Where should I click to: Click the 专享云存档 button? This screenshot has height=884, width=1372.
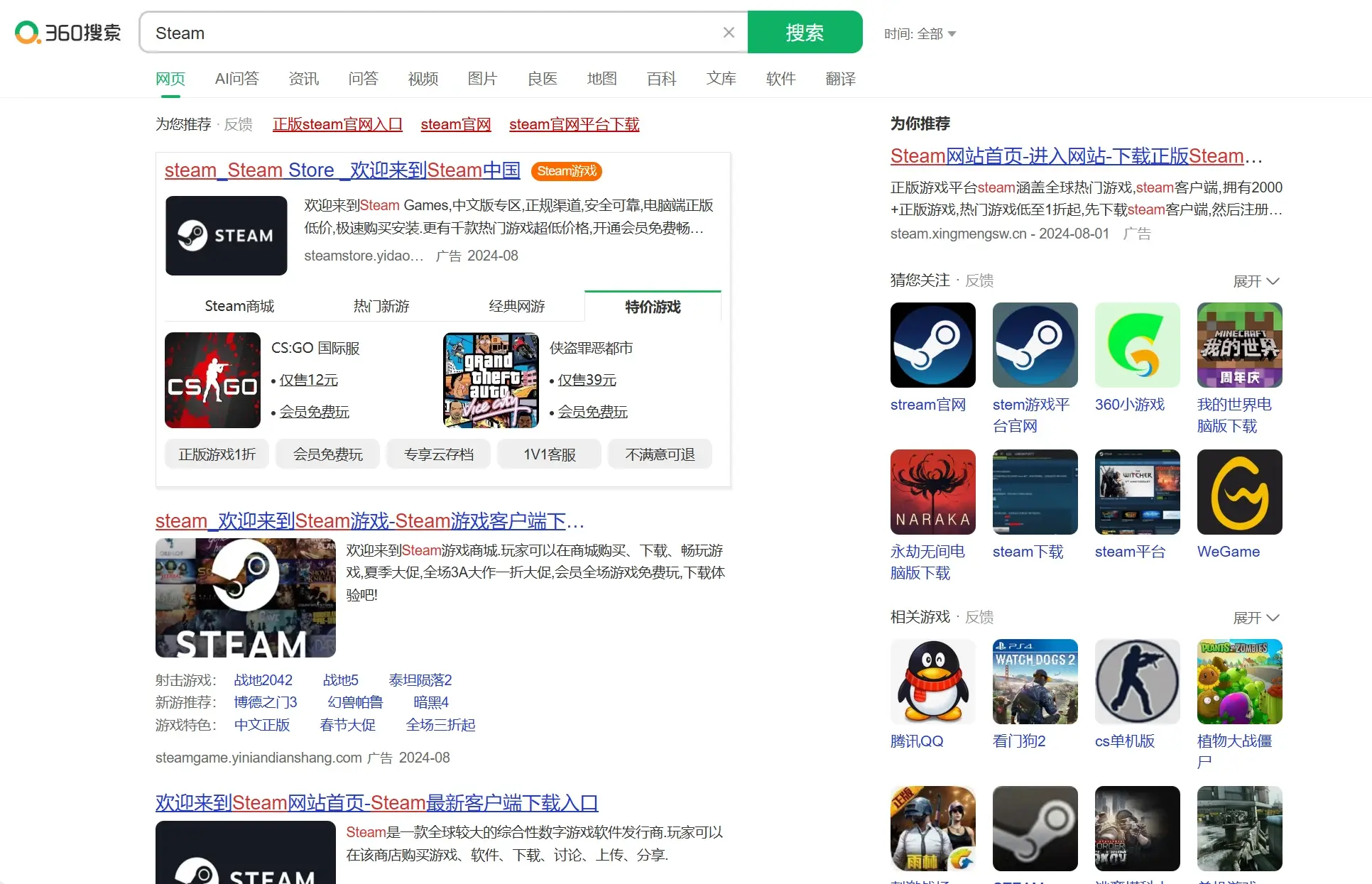438,454
